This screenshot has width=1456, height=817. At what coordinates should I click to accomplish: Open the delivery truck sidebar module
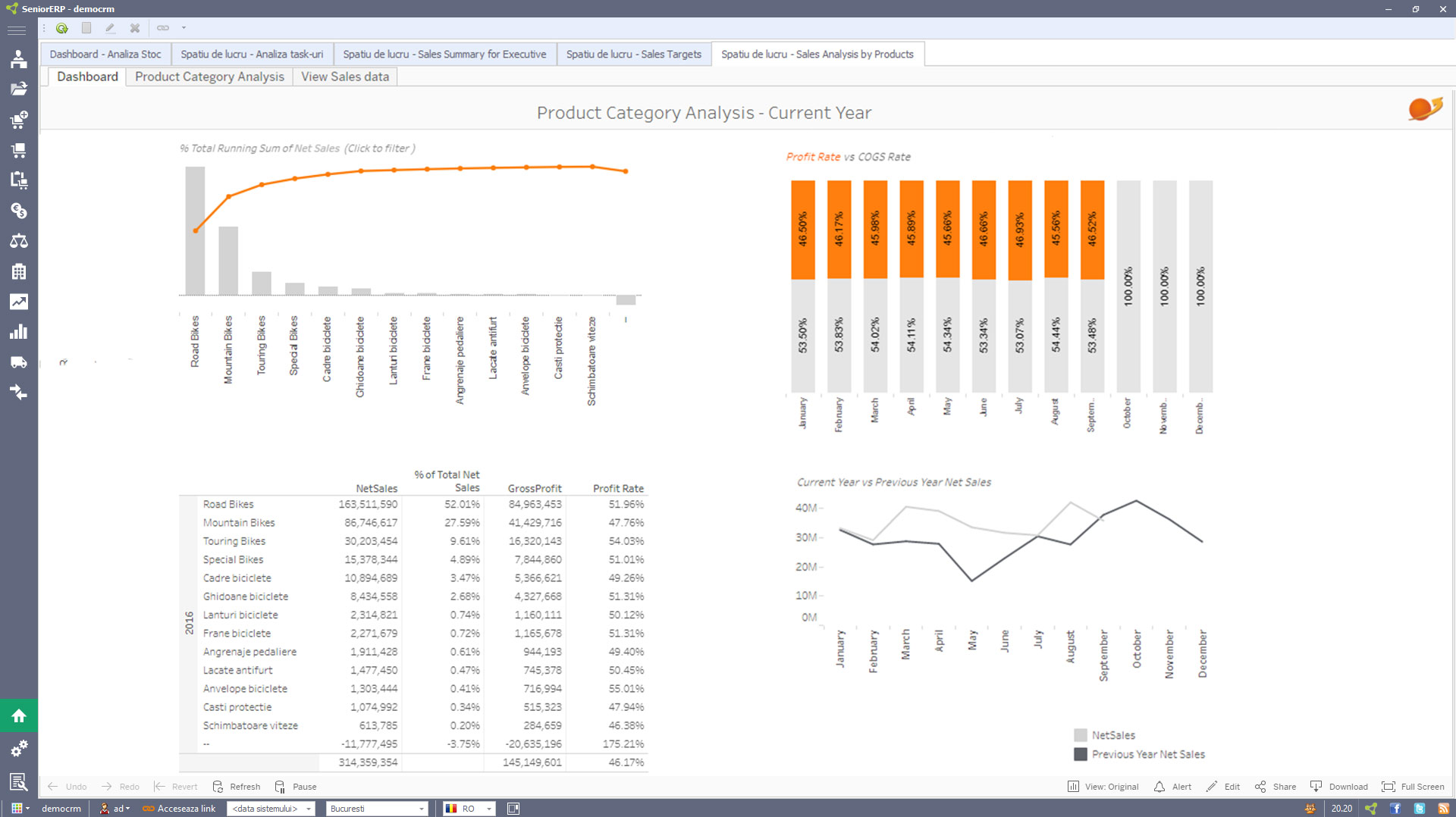point(18,362)
